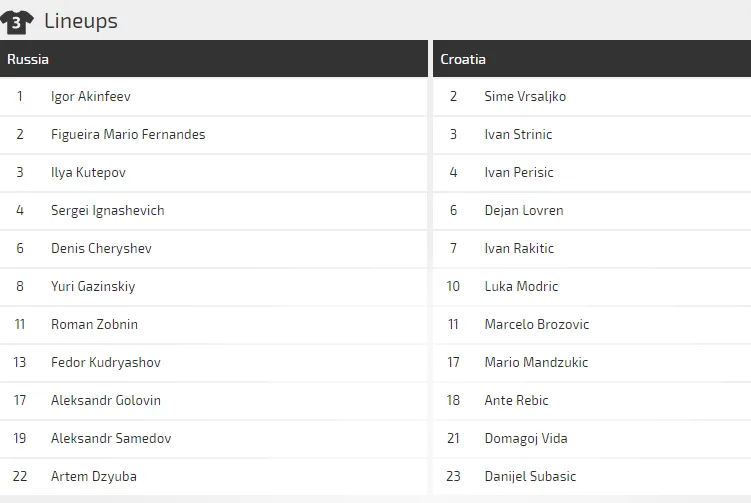The height and width of the screenshot is (503, 751).
Task: Open Igor Akinfeev player link
Action: [x=91, y=97]
